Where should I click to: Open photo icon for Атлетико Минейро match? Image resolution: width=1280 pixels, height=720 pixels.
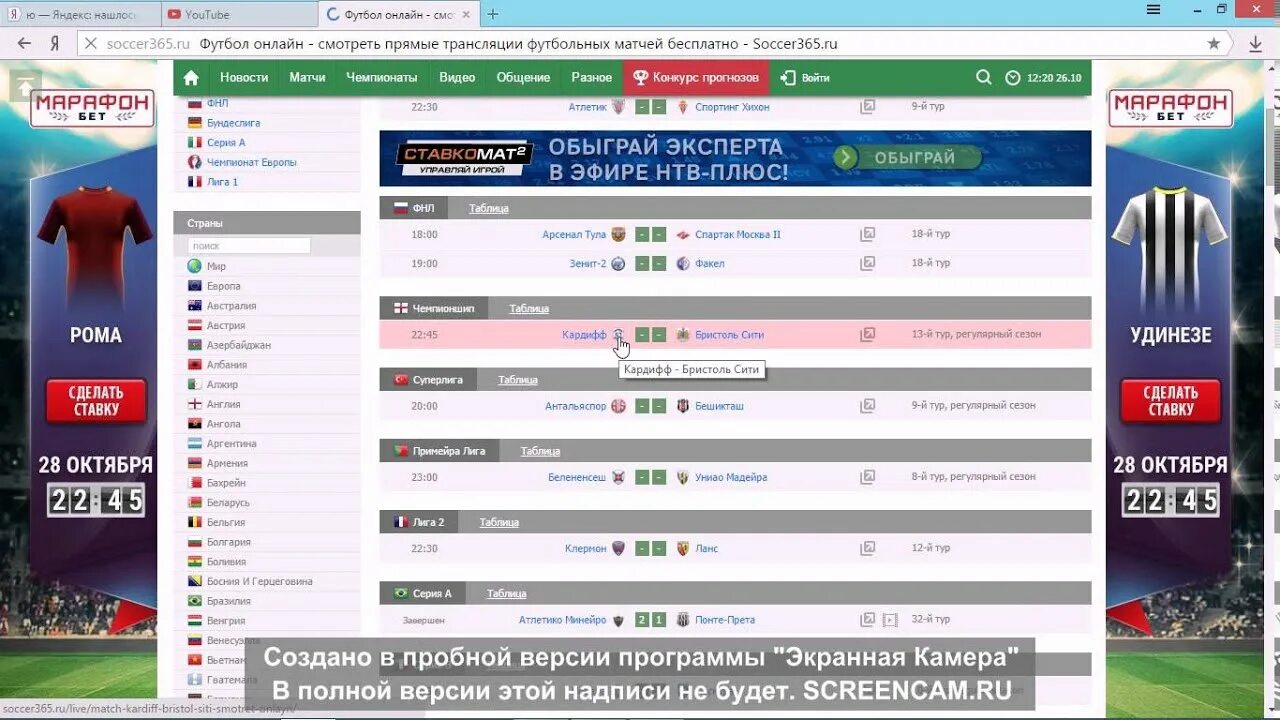[868, 620]
